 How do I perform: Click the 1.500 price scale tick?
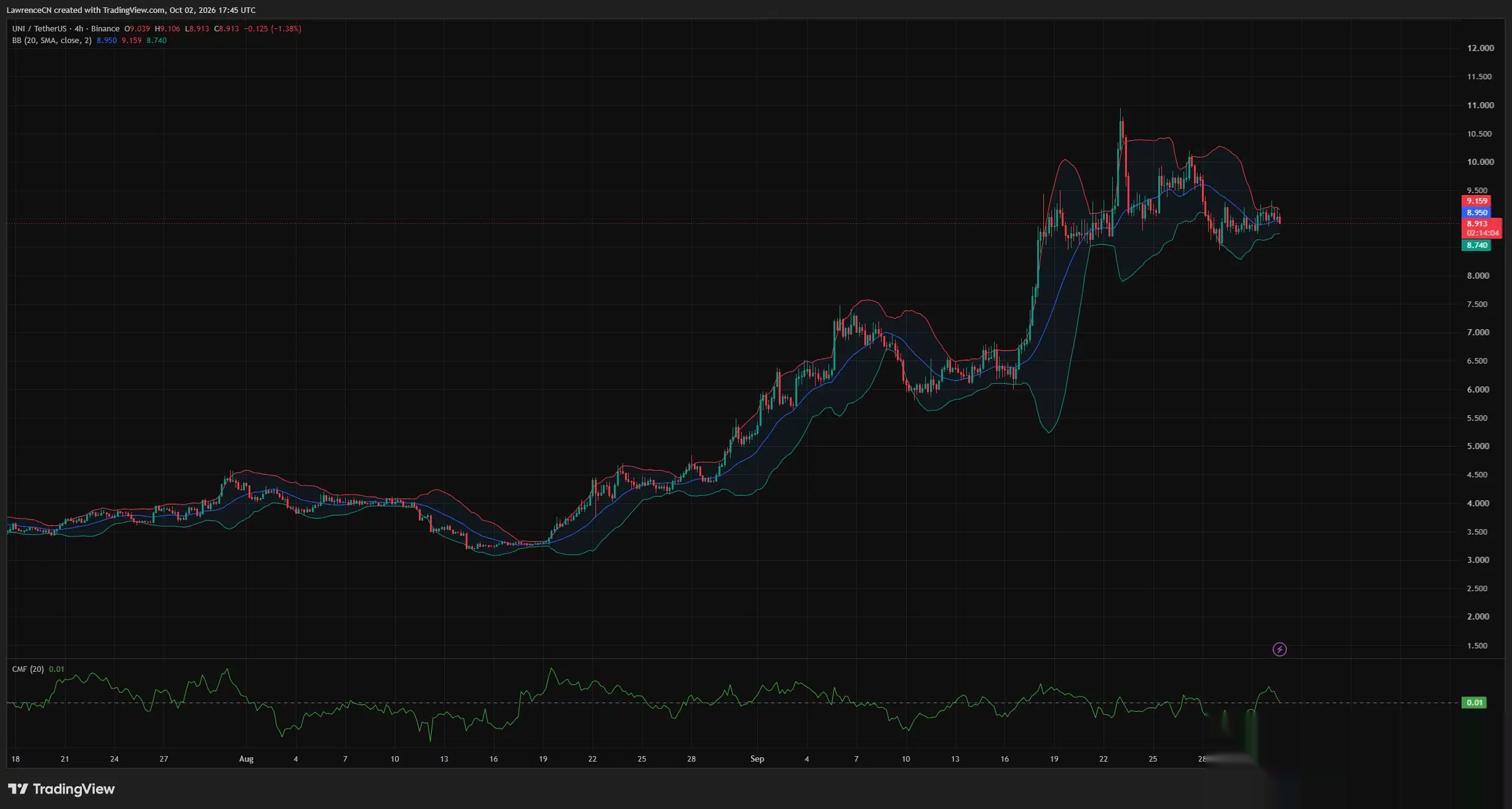point(1478,645)
